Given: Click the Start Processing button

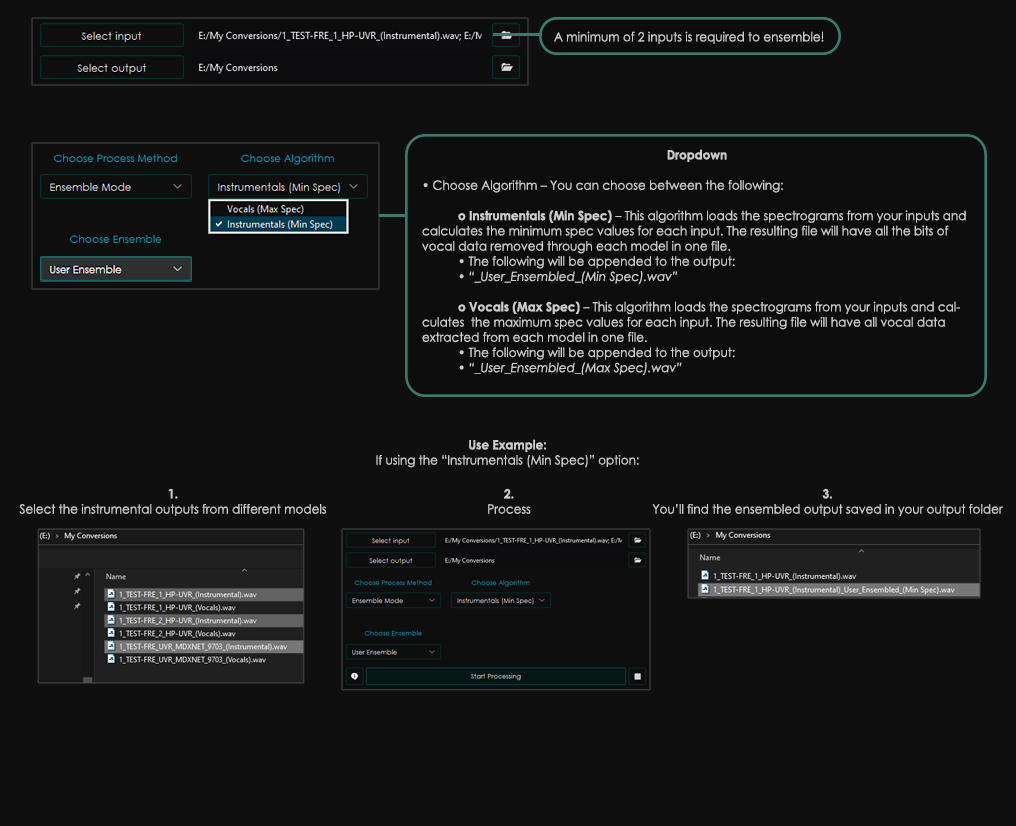Looking at the screenshot, I should pos(495,677).
